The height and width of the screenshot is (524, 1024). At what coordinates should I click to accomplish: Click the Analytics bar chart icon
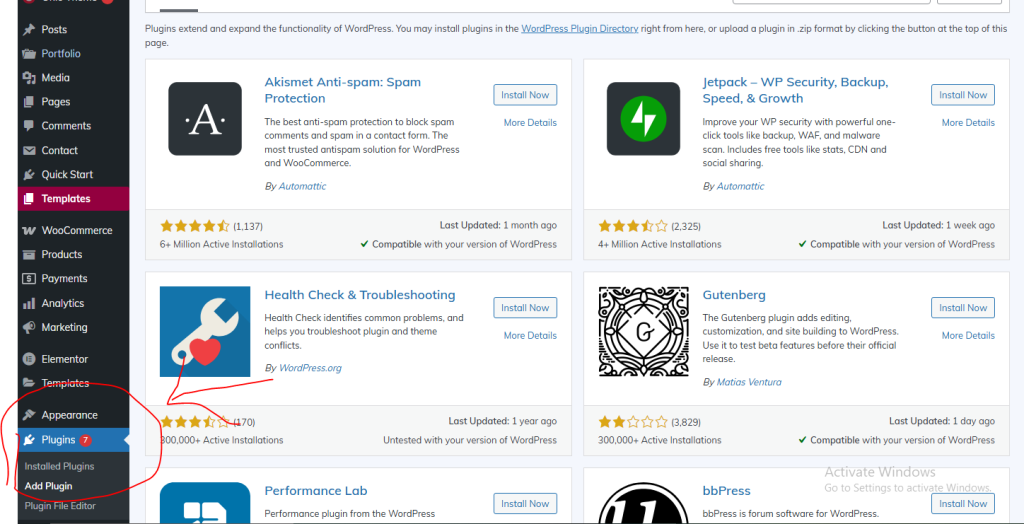pos(29,303)
